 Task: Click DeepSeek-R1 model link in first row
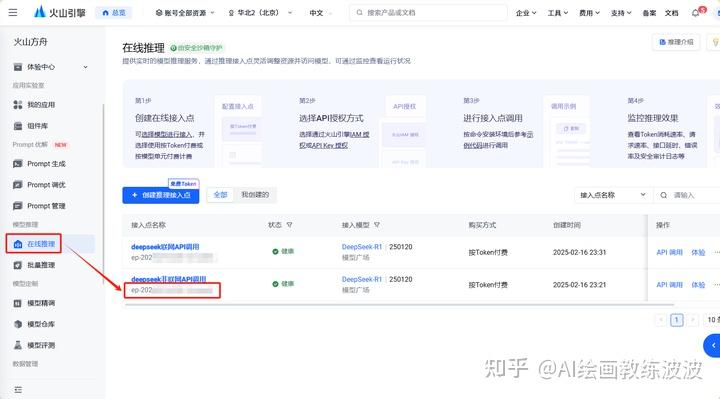click(362, 247)
